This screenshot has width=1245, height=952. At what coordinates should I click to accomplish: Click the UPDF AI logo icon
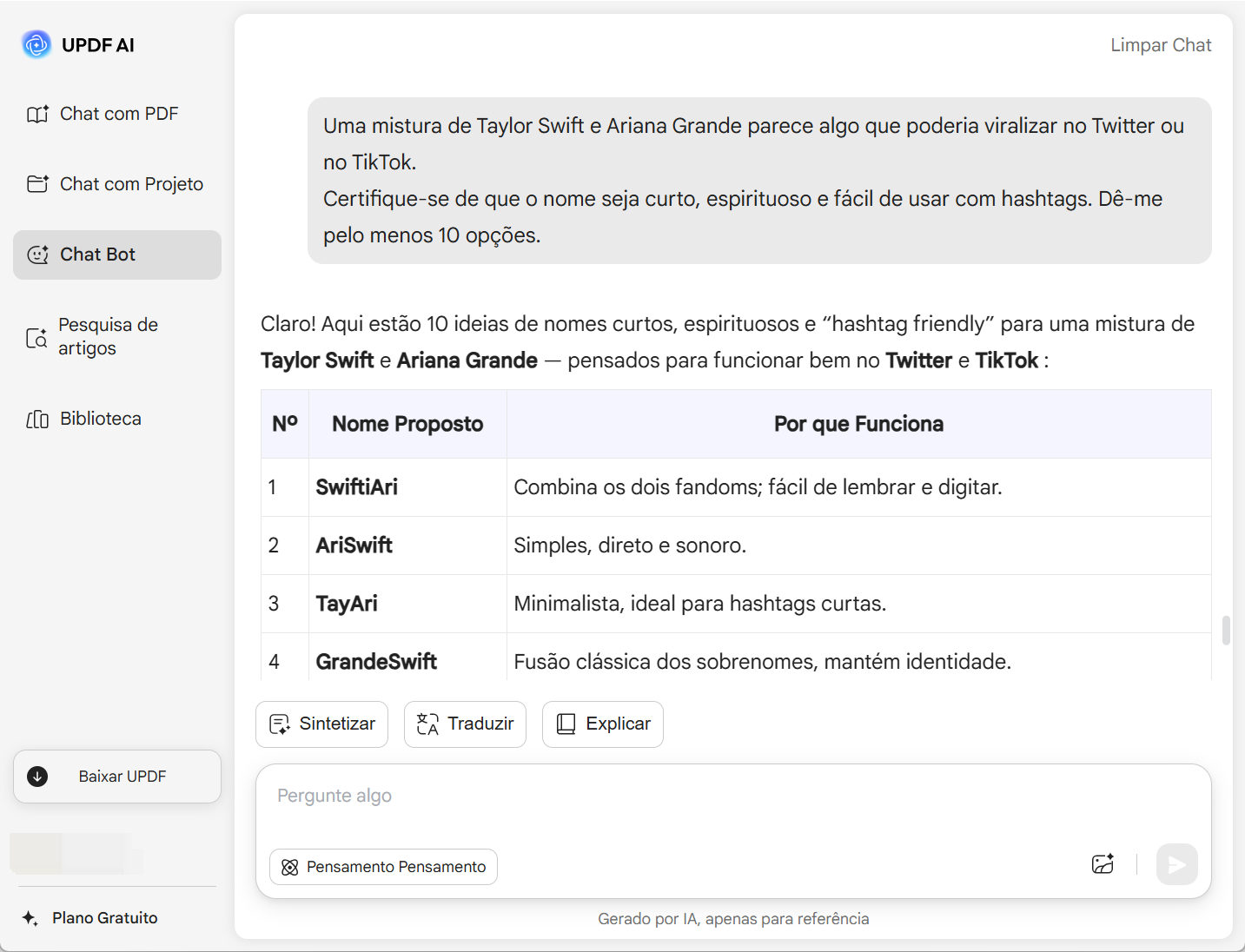click(36, 44)
